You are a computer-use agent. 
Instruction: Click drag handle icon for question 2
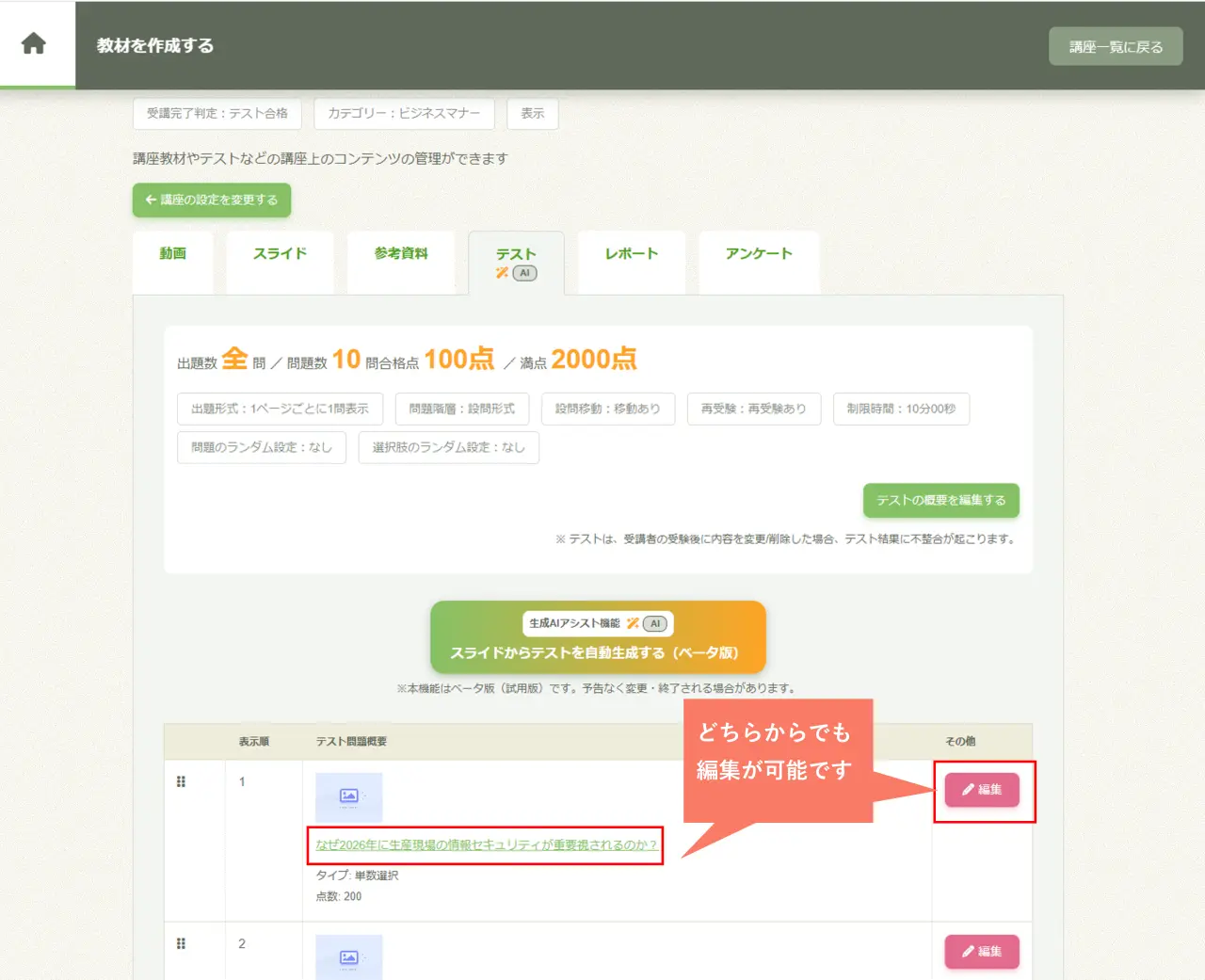click(x=181, y=943)
